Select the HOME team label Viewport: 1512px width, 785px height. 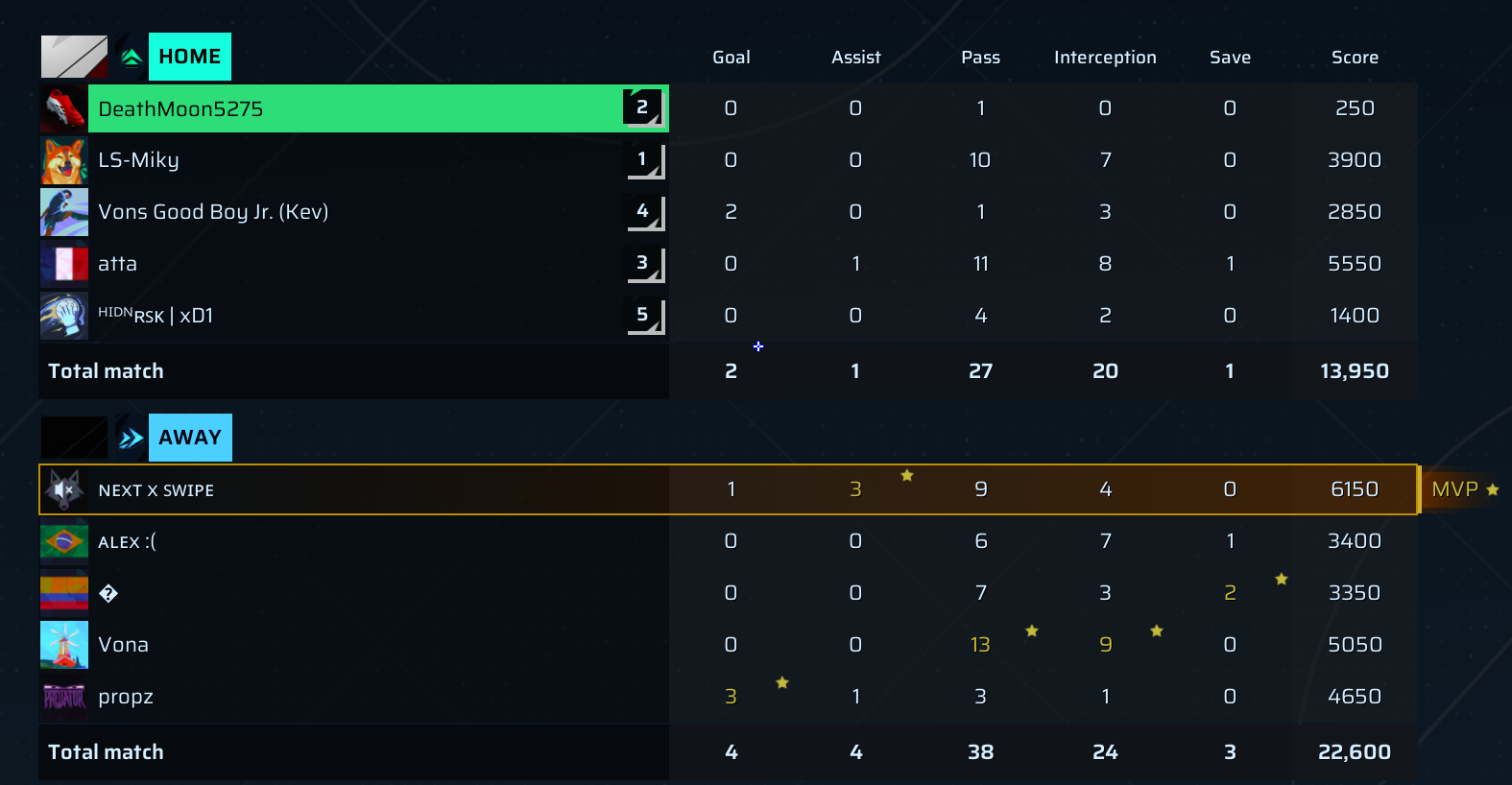[x=190, y=57]
